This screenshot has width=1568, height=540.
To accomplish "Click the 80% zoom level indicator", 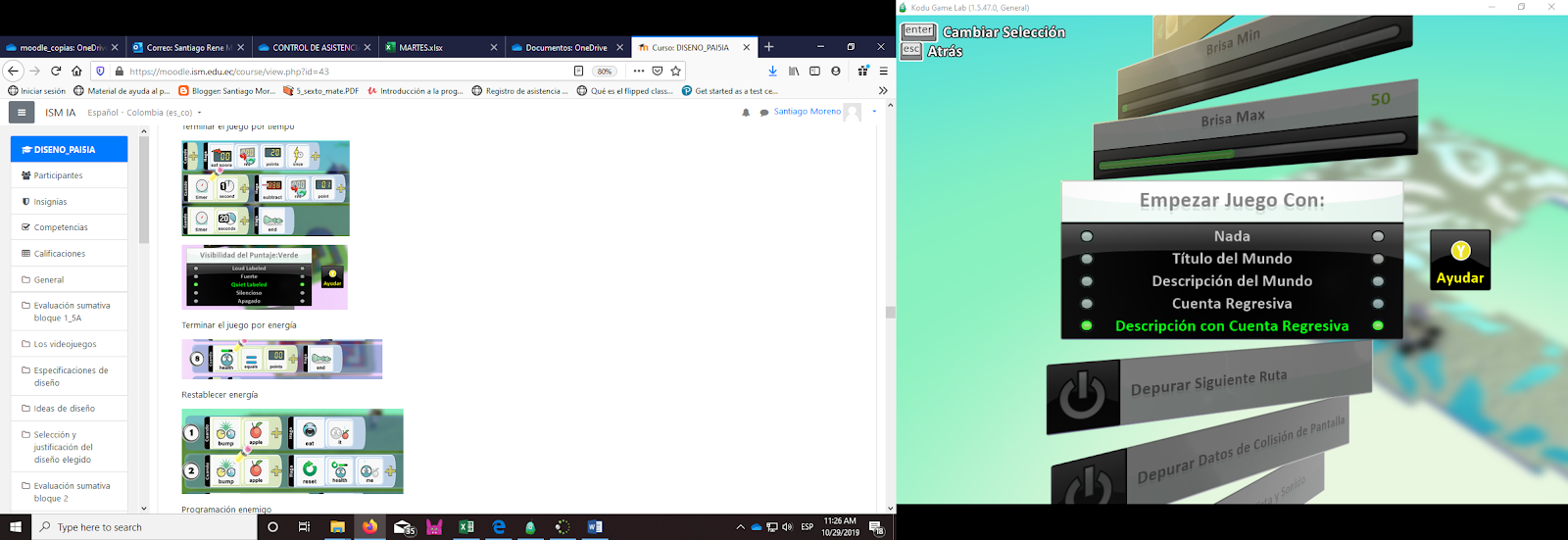I will [x=605, y=71].
